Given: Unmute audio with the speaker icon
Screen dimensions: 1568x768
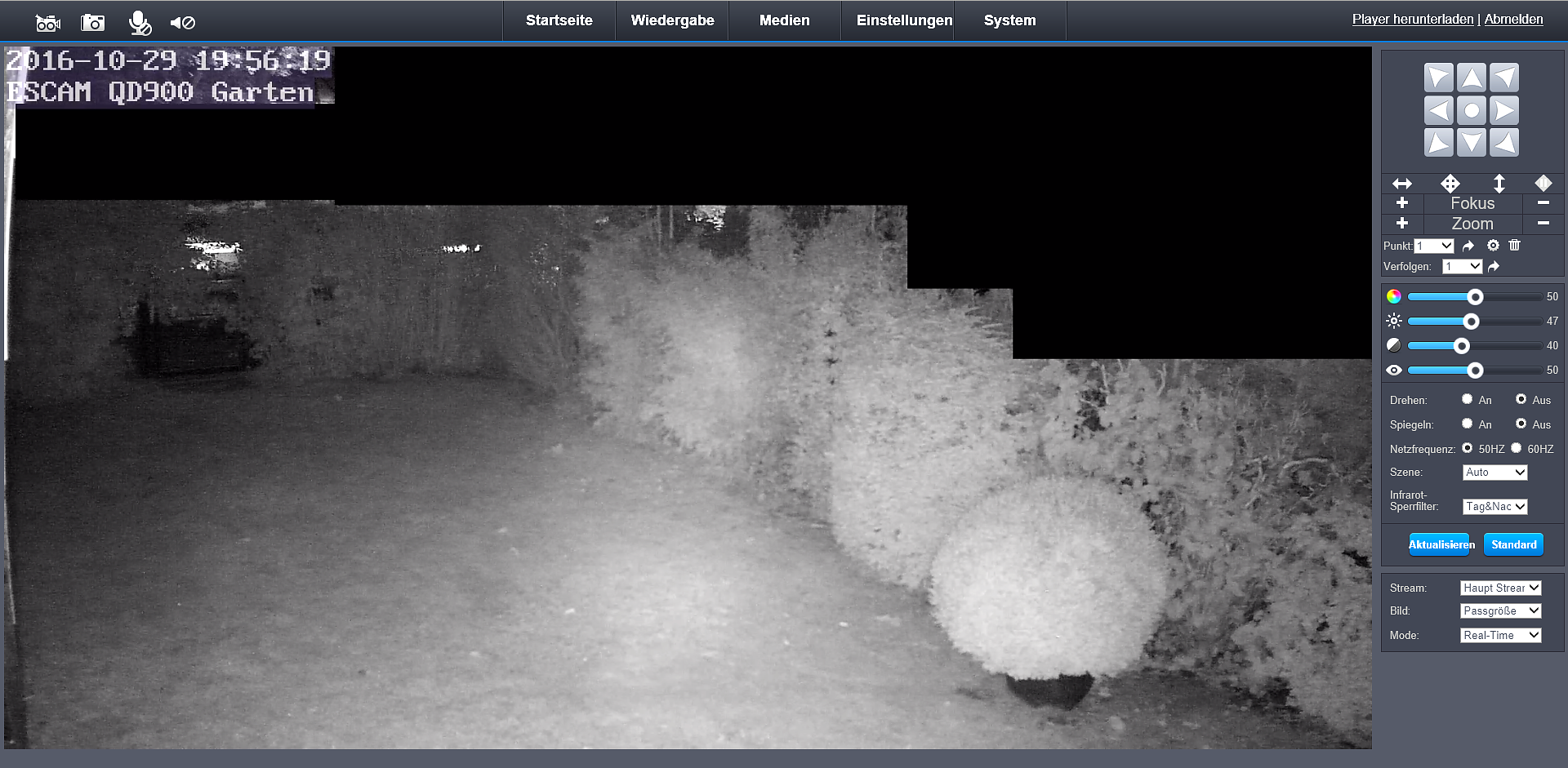Looking at the screenshot, I should click(x=182, y=23).
